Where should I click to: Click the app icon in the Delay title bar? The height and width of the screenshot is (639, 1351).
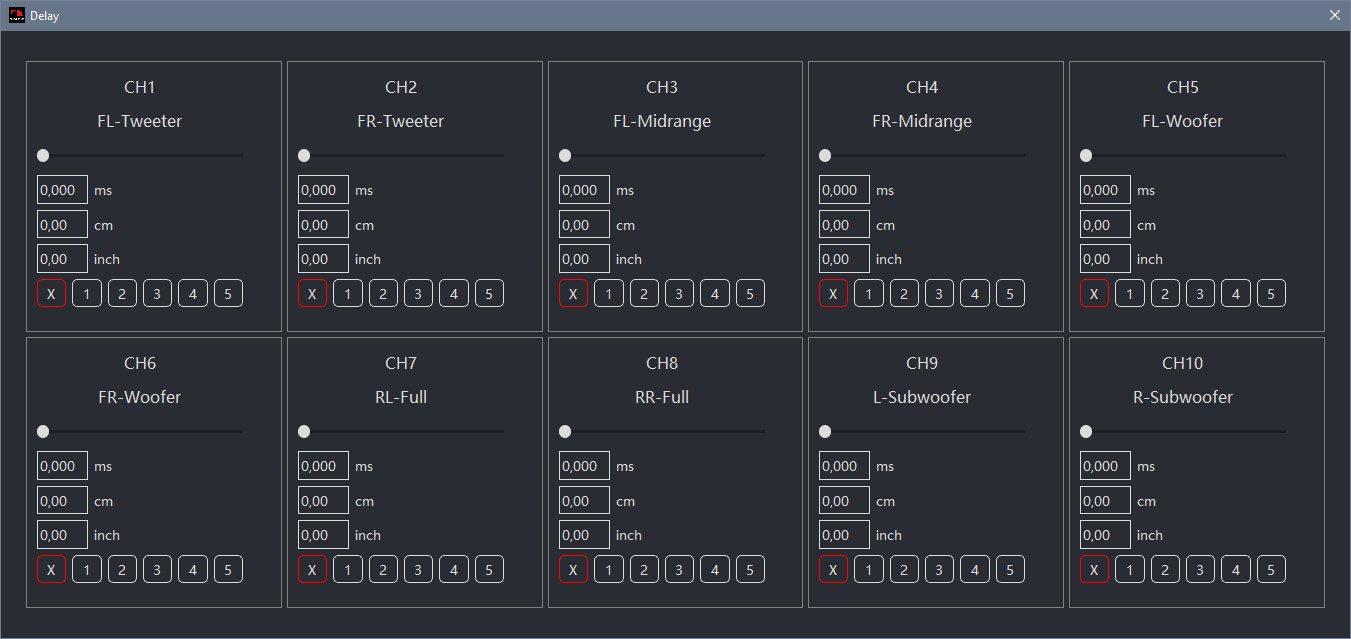(x=17, y=15)
